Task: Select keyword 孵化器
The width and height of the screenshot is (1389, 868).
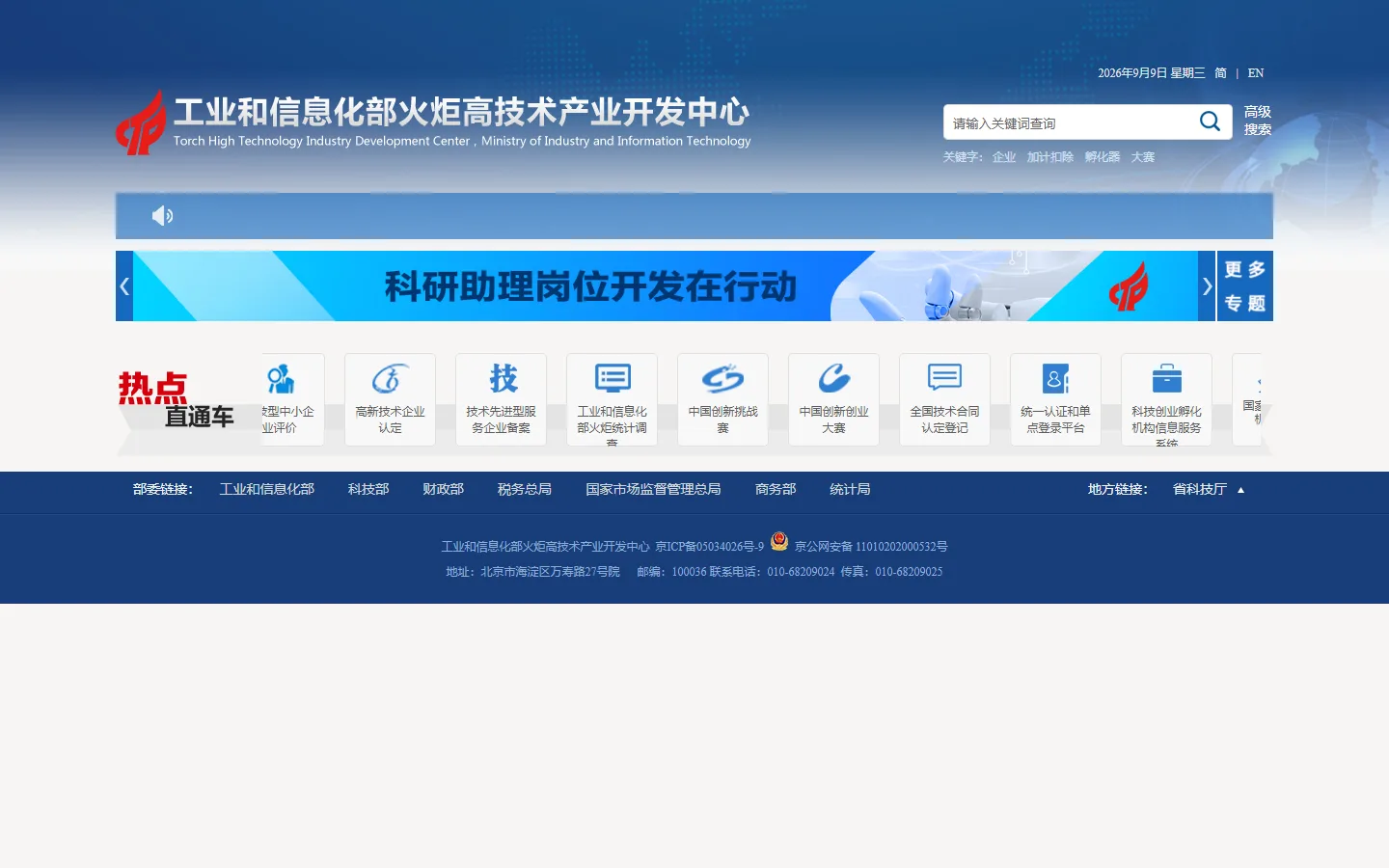Action: coord(1103,157)
